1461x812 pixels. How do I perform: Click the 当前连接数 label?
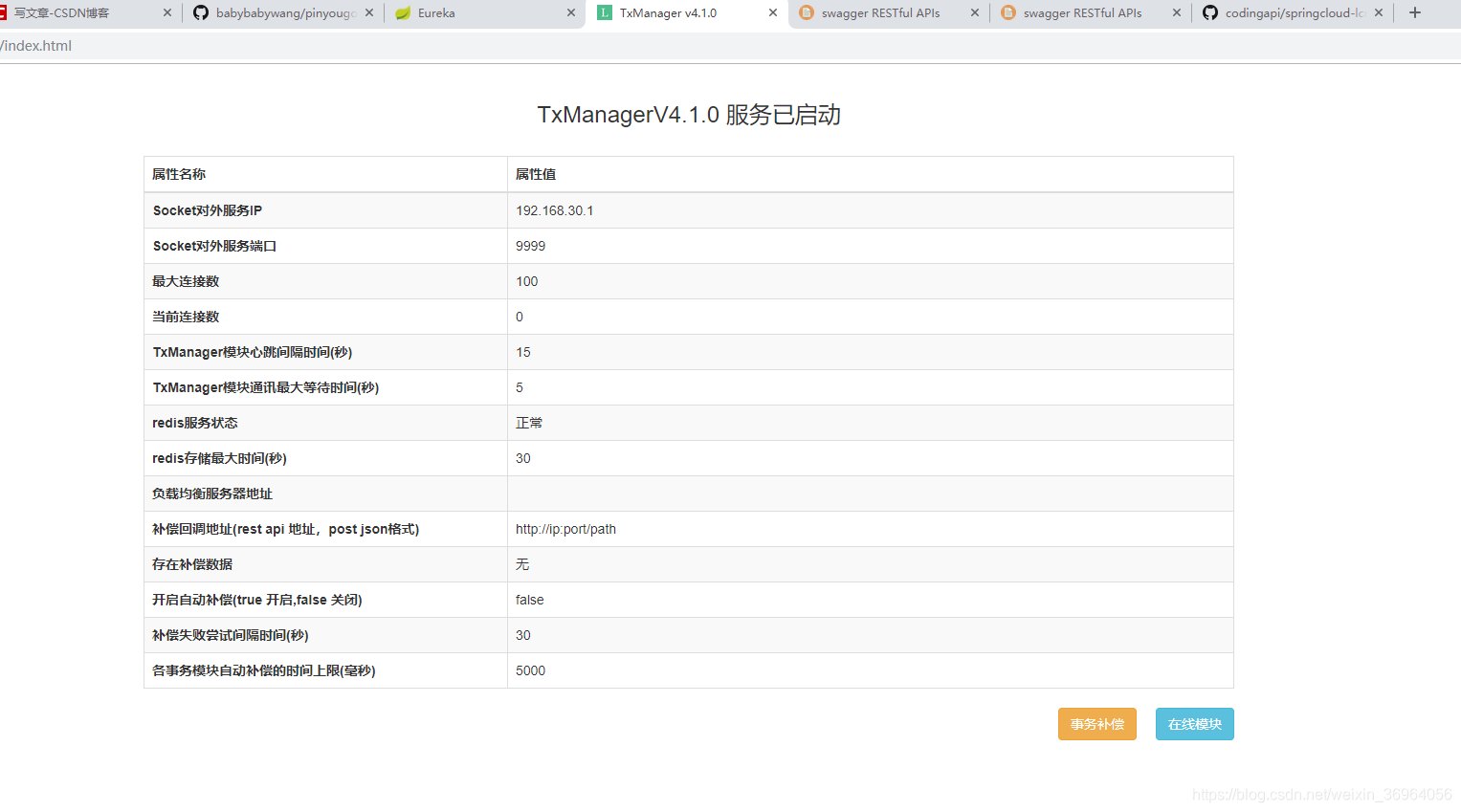186,317
